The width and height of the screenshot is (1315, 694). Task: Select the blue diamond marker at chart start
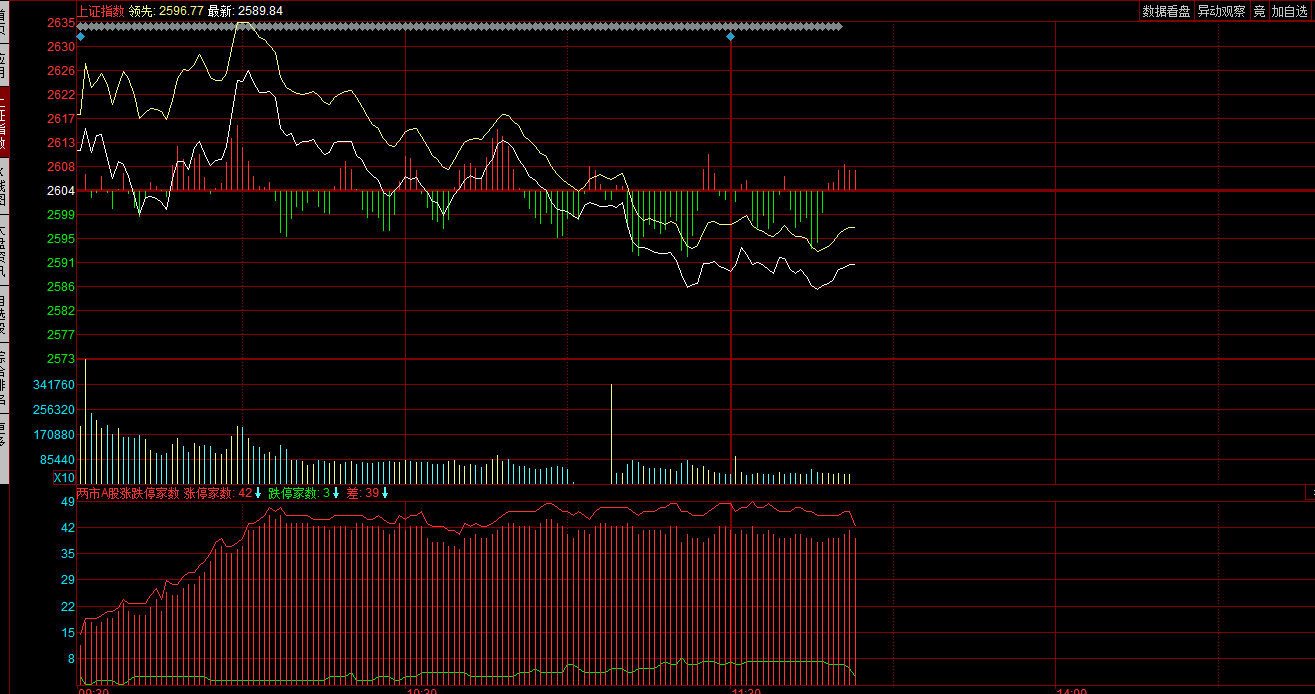pyautogui.click(x=81, y=36)
